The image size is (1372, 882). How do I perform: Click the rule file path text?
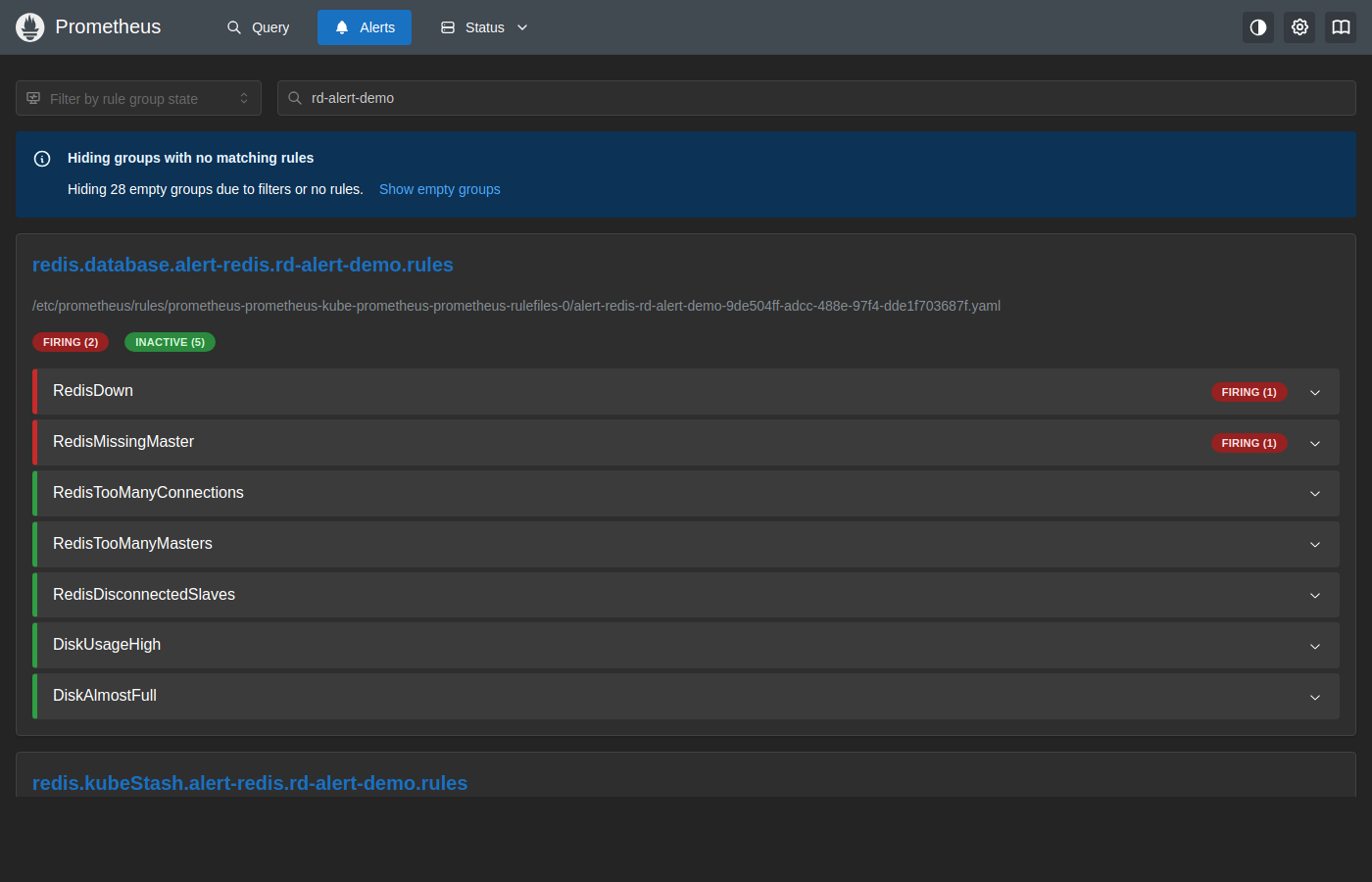click(x=516, y=306)
